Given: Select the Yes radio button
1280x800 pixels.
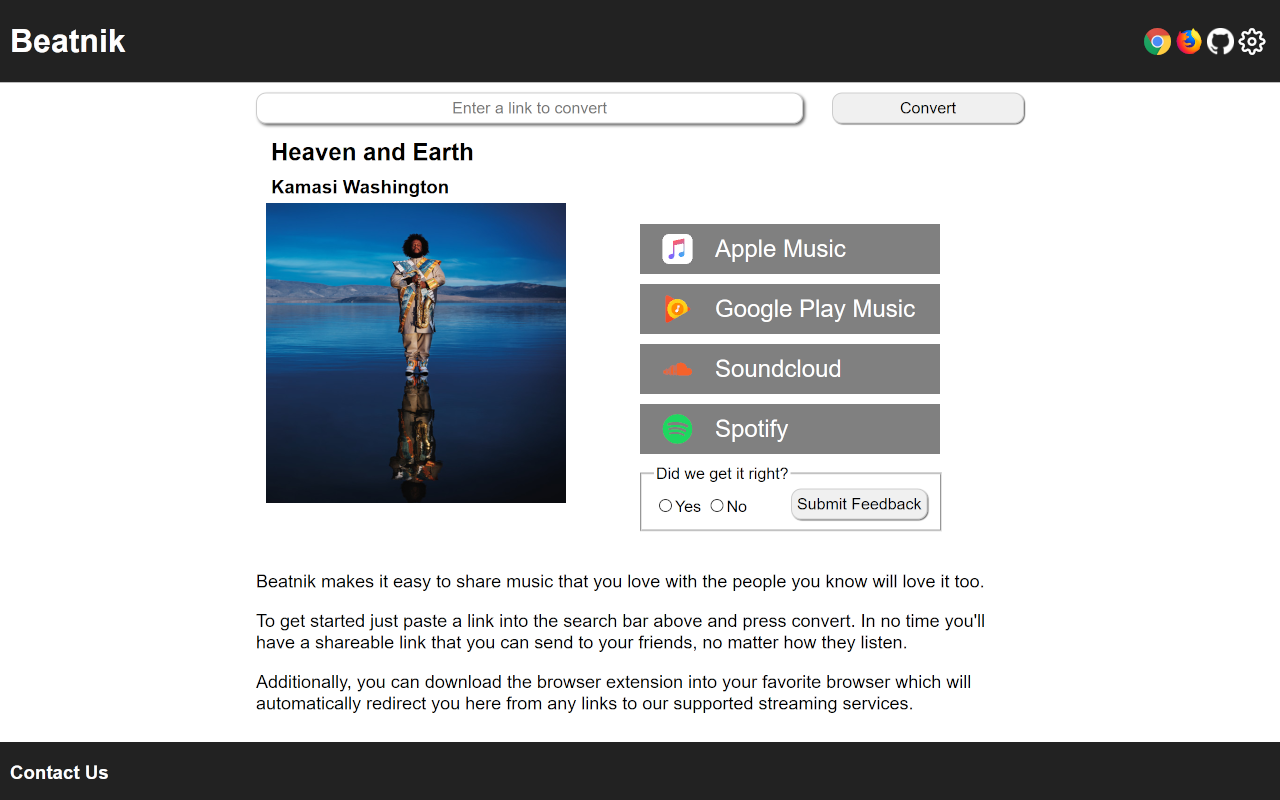Looking at the screenshot, I should [665, 506].
